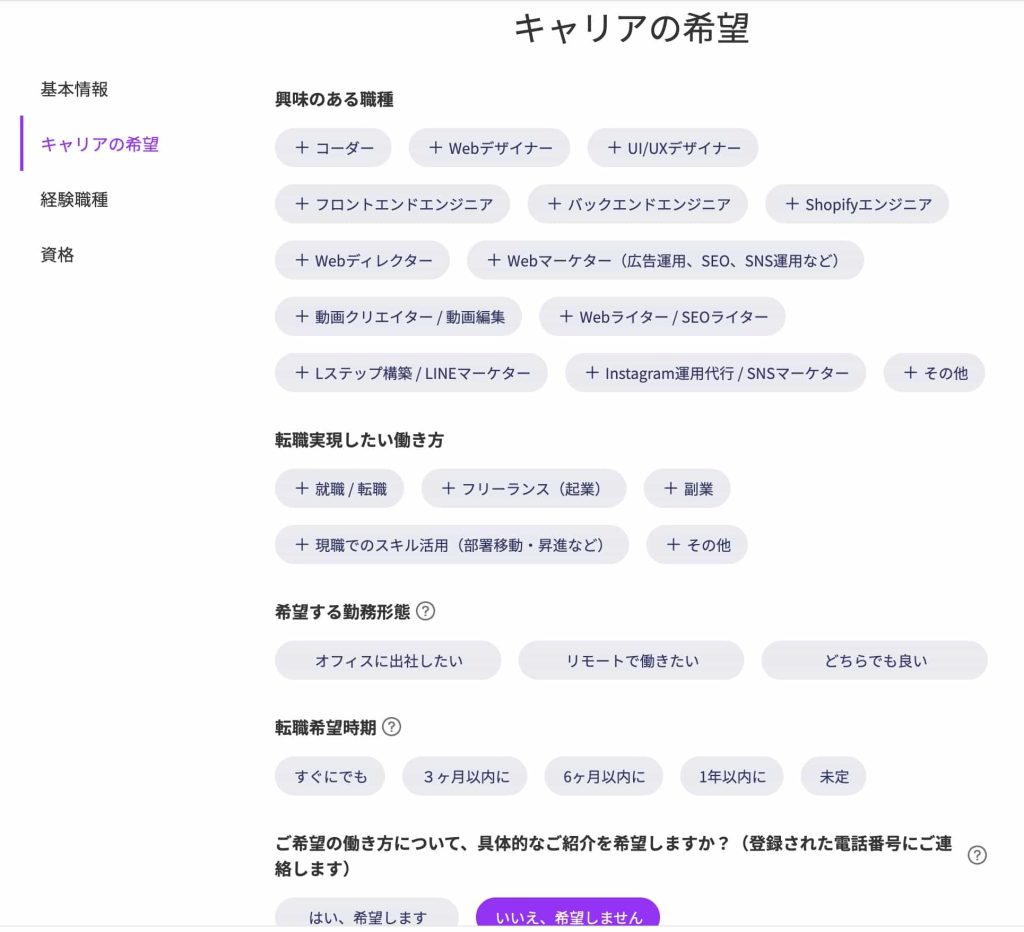Choose すぐにでも for transfer timing
Image resolution: width=1024 pixels, height=932 pixels.
coord(329,775)
